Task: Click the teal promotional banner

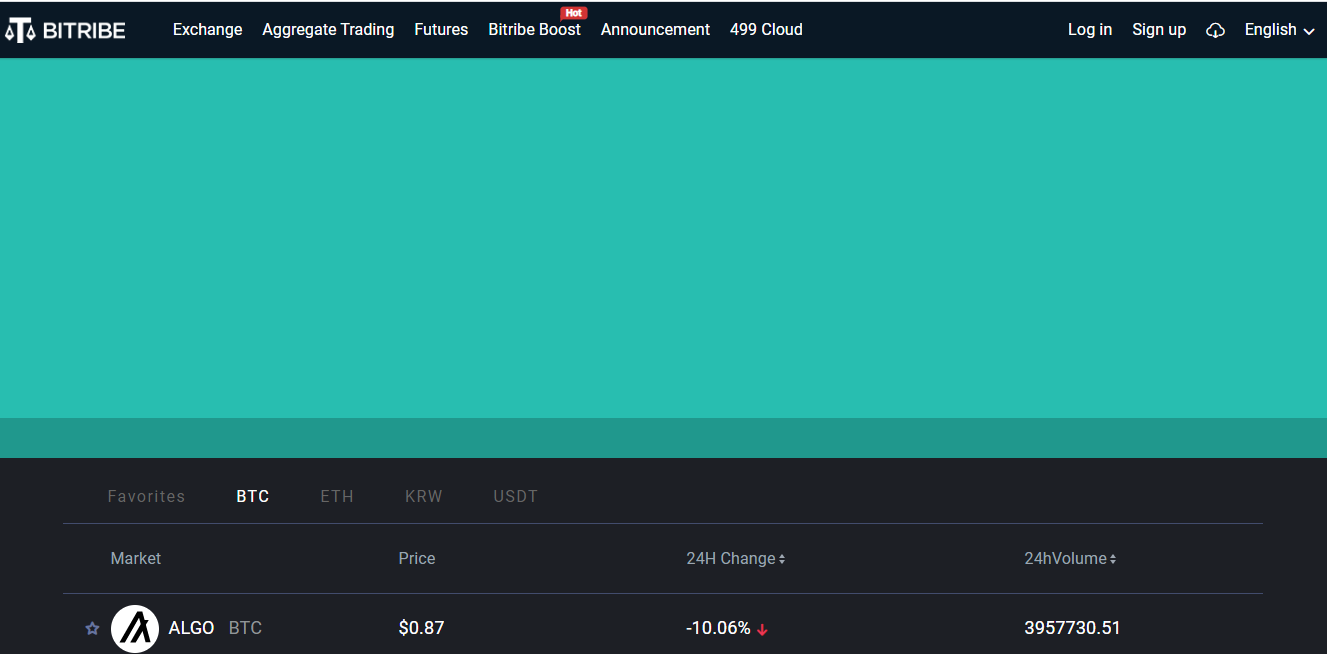Action: 663,238
